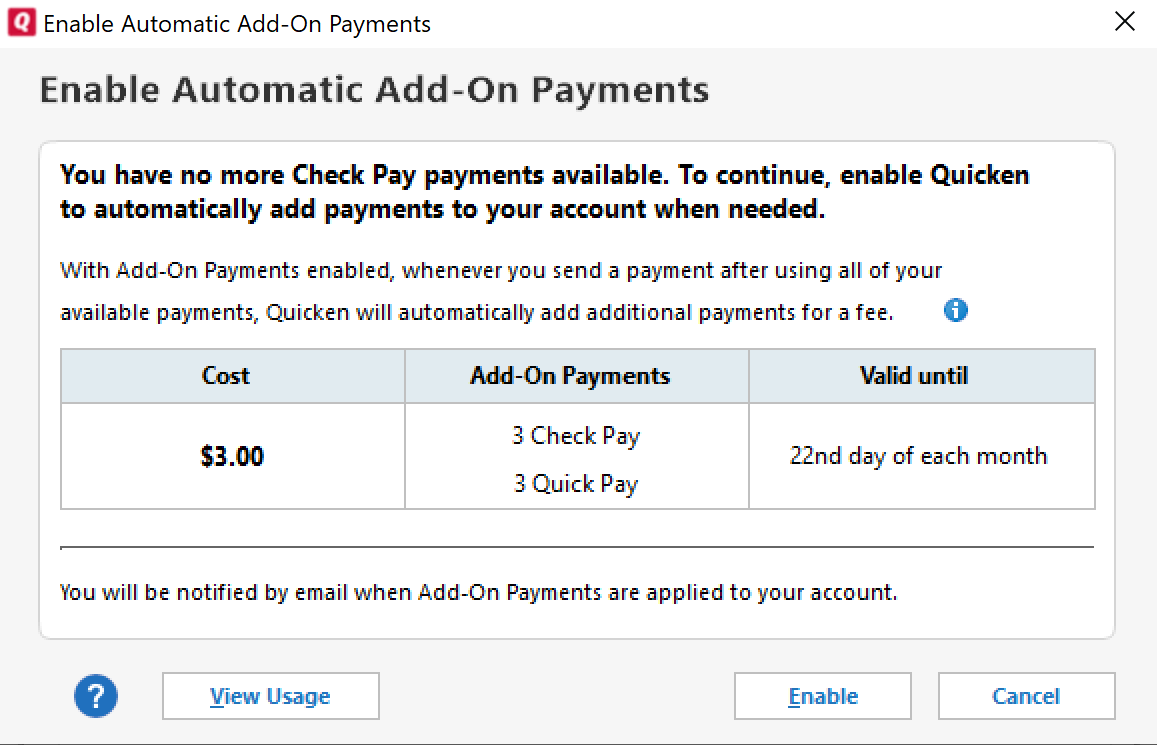Click the large Enable Automatic Add-On Payments heading

[374, 90]
